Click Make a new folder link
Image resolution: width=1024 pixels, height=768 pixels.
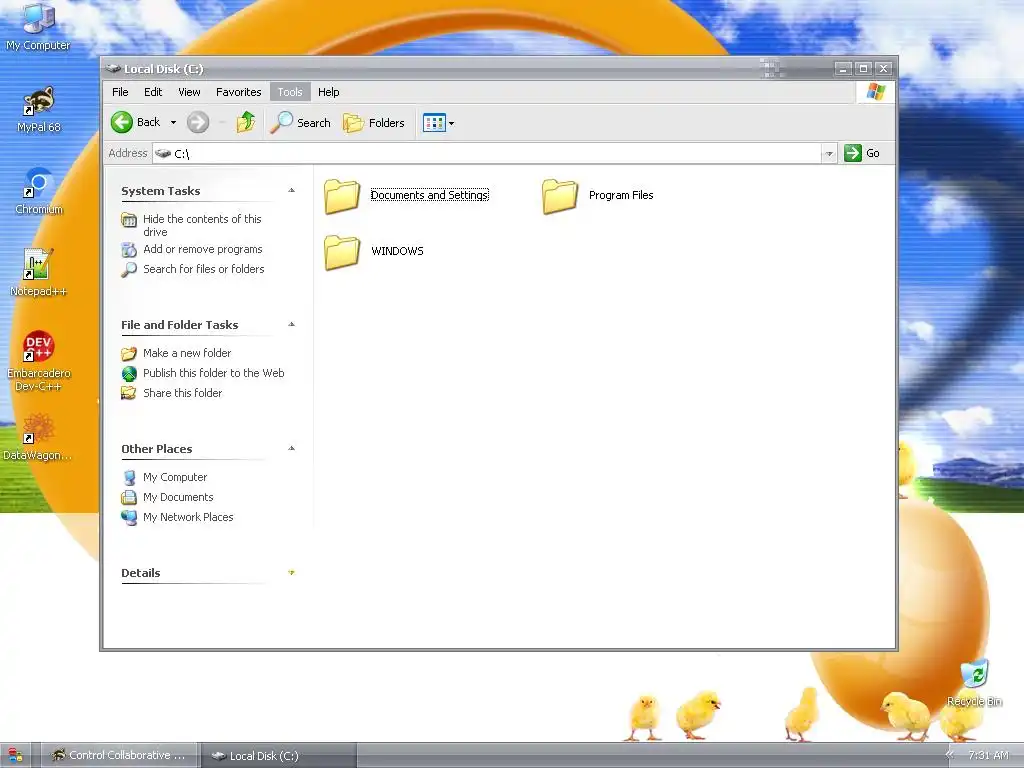187,353
